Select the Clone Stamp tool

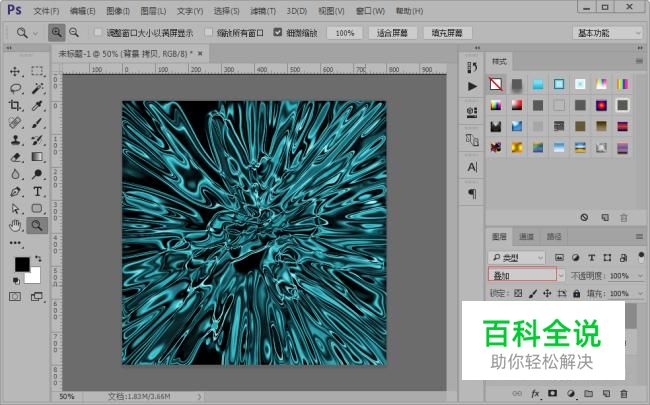(15, 140)
